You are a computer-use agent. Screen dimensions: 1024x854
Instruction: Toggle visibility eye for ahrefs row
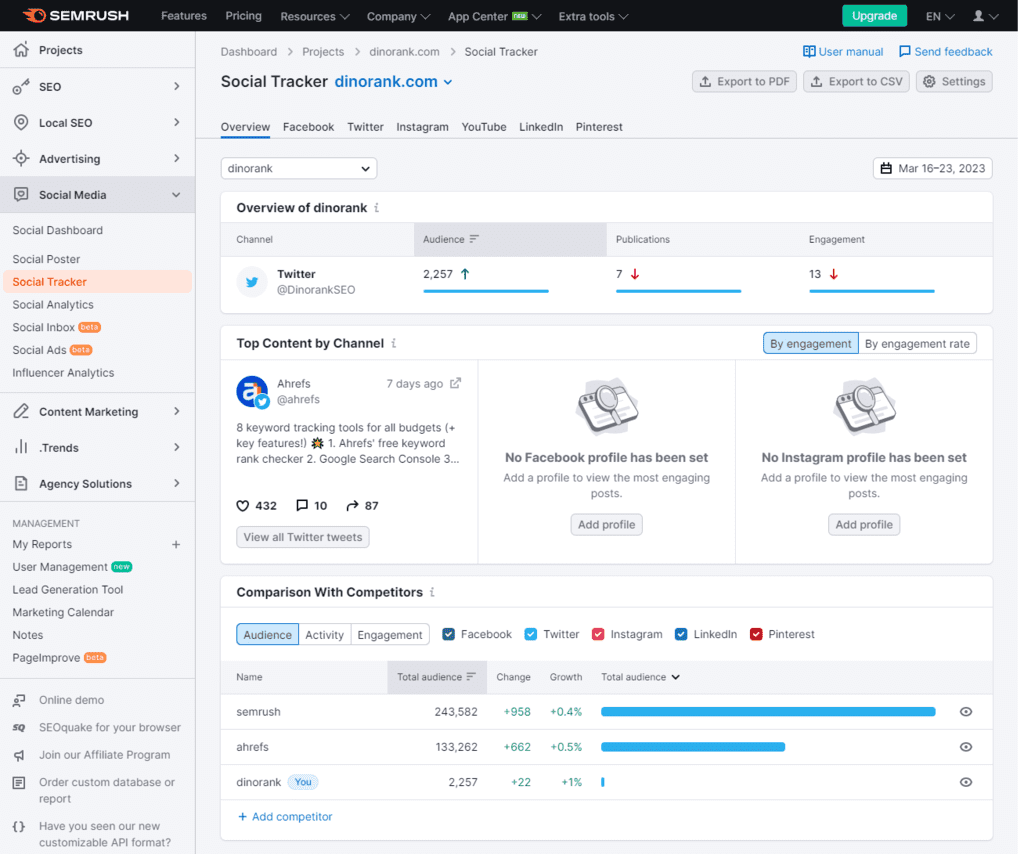(x=966, y=747)
